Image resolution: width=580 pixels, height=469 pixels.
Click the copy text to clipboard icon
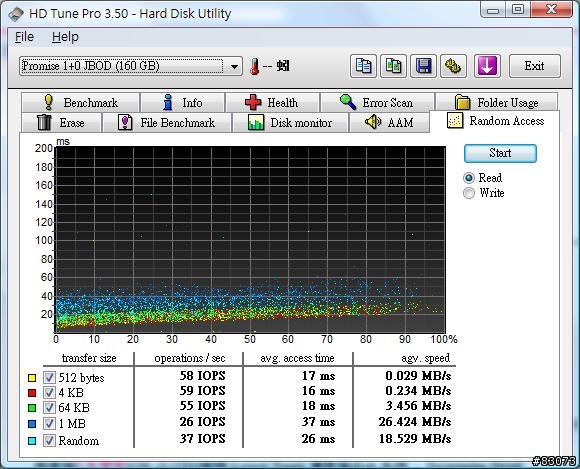pos(363,66)
